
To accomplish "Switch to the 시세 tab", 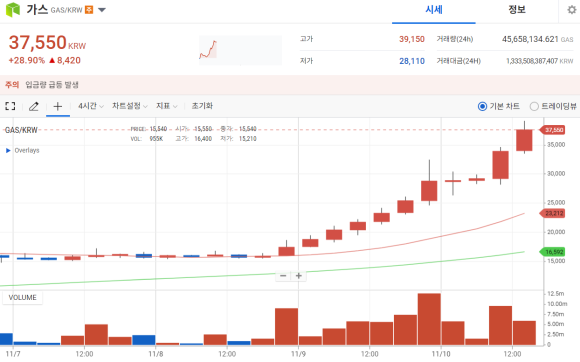I will (x=434, y=10).
